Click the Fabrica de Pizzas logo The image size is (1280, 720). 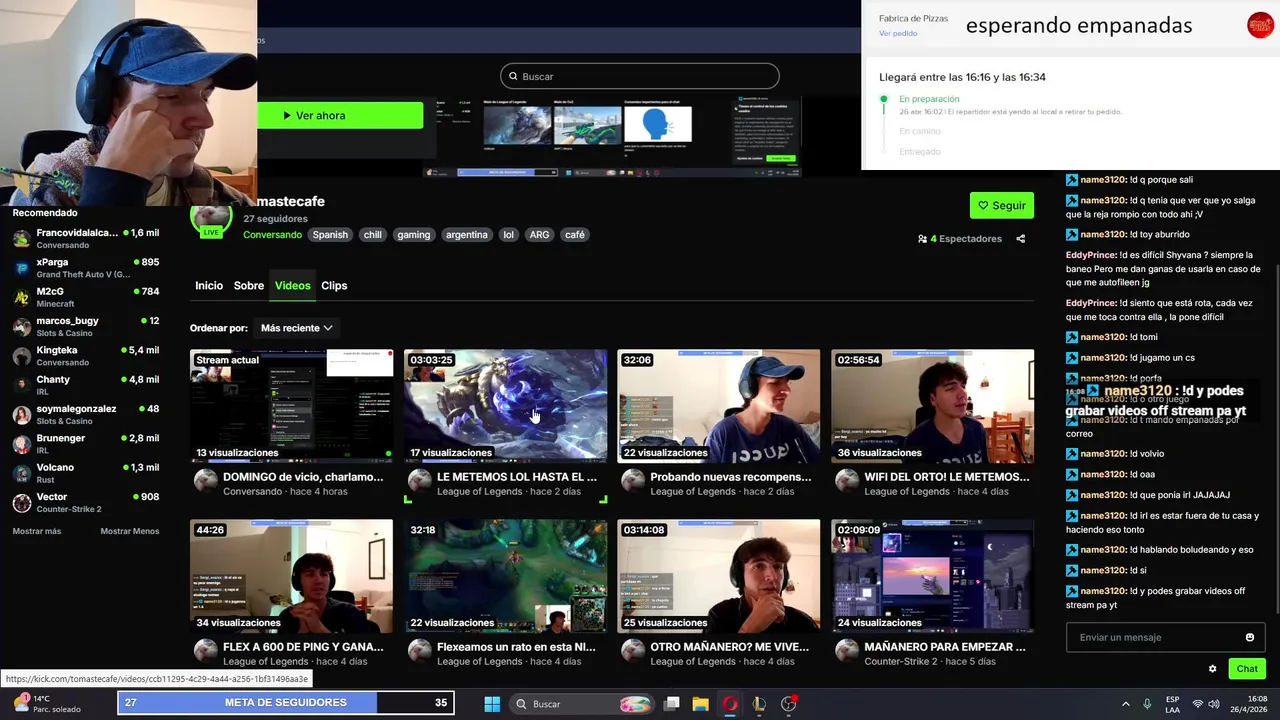1260,25
